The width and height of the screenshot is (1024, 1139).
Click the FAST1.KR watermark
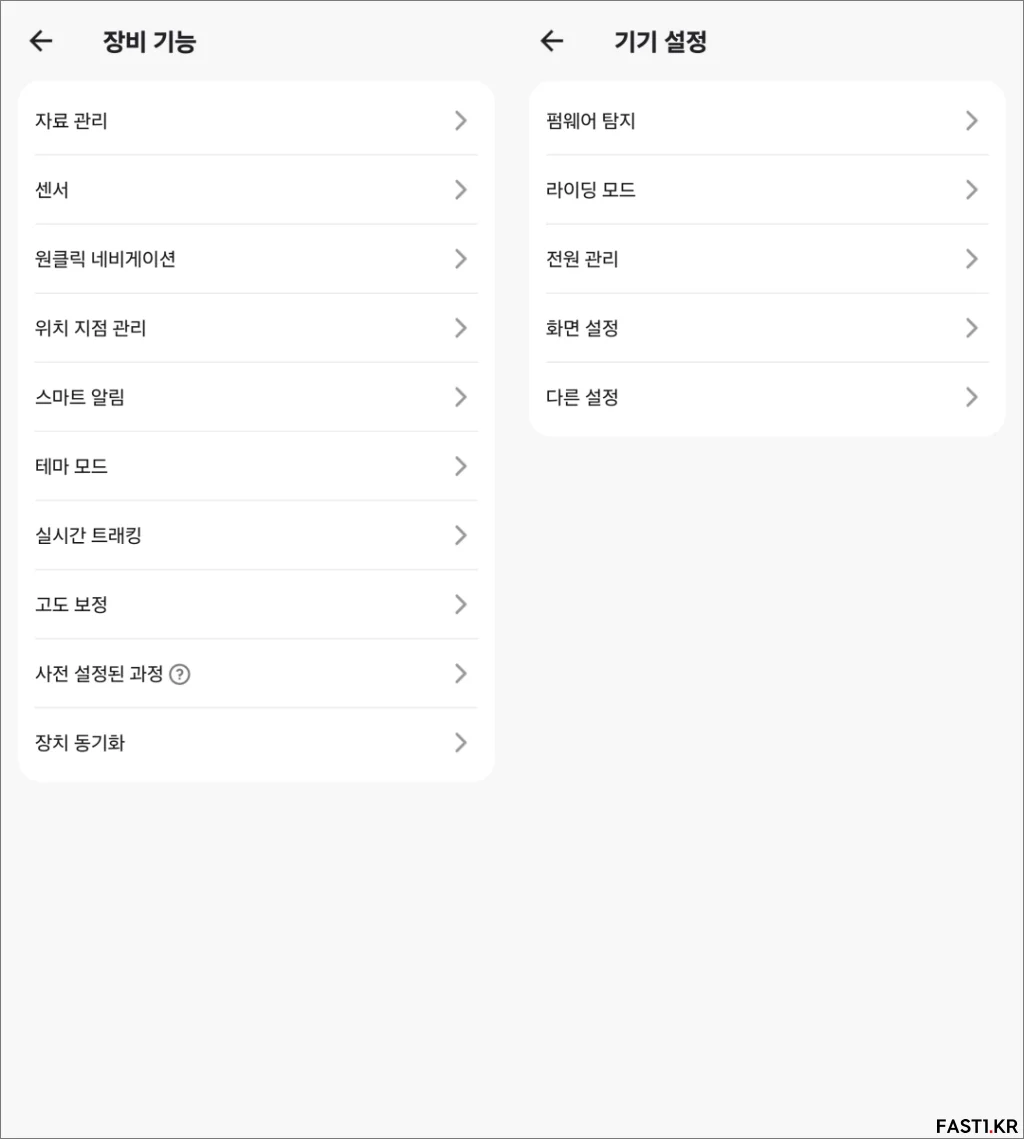[977, 1126]
